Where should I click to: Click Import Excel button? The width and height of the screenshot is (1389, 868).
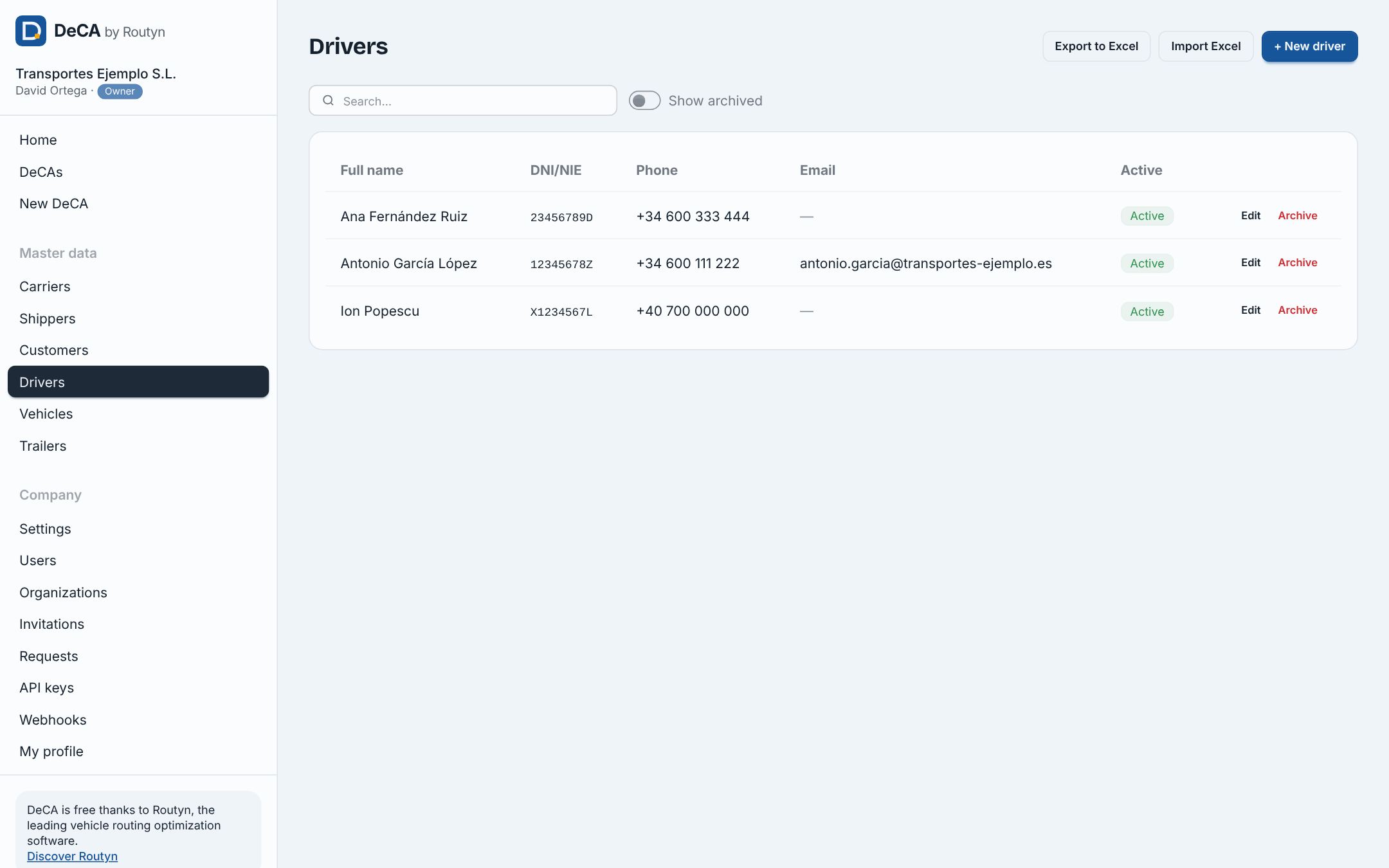pyautogui.click(x=1206, y=46)
